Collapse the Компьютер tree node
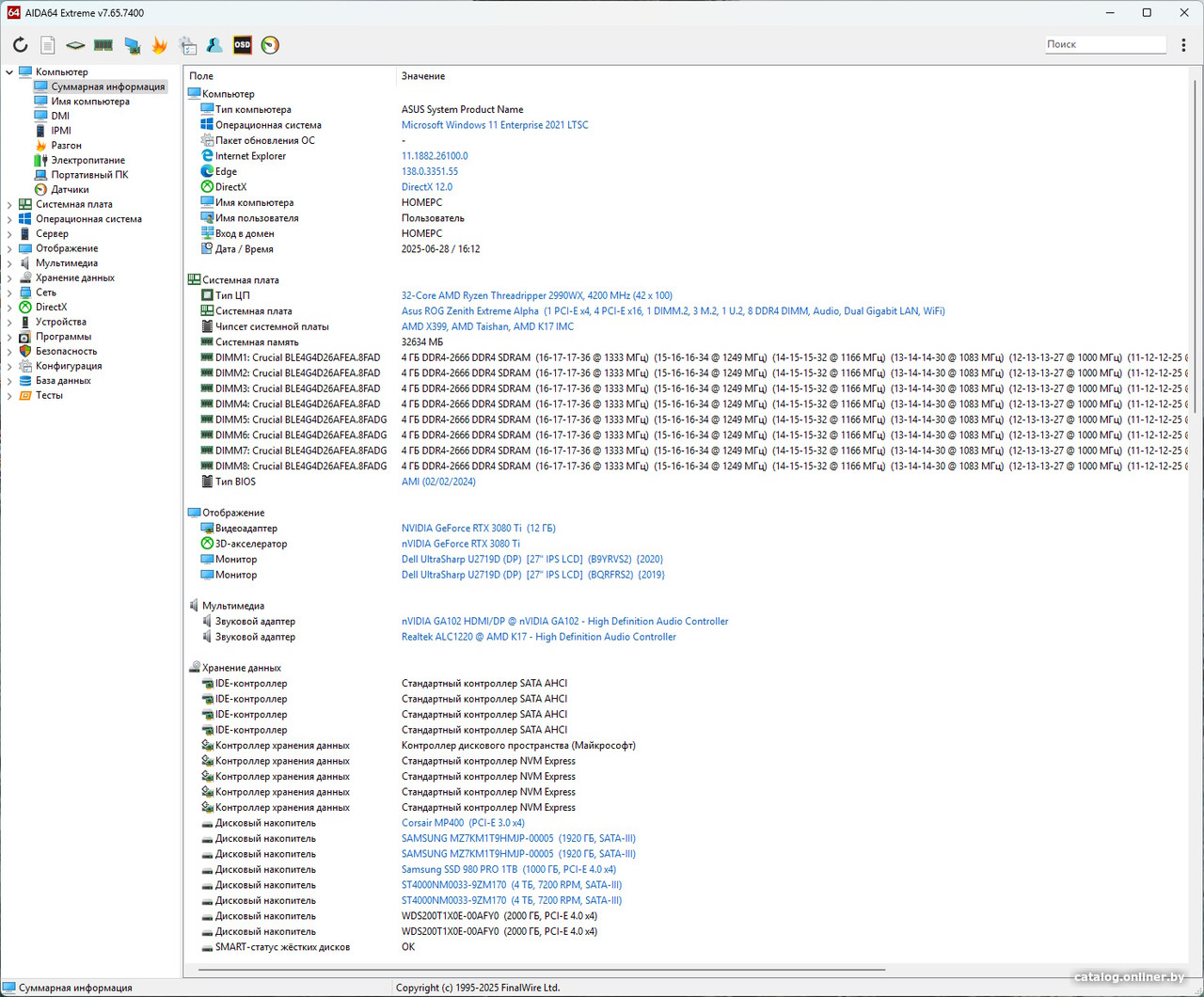 [9, 72]
